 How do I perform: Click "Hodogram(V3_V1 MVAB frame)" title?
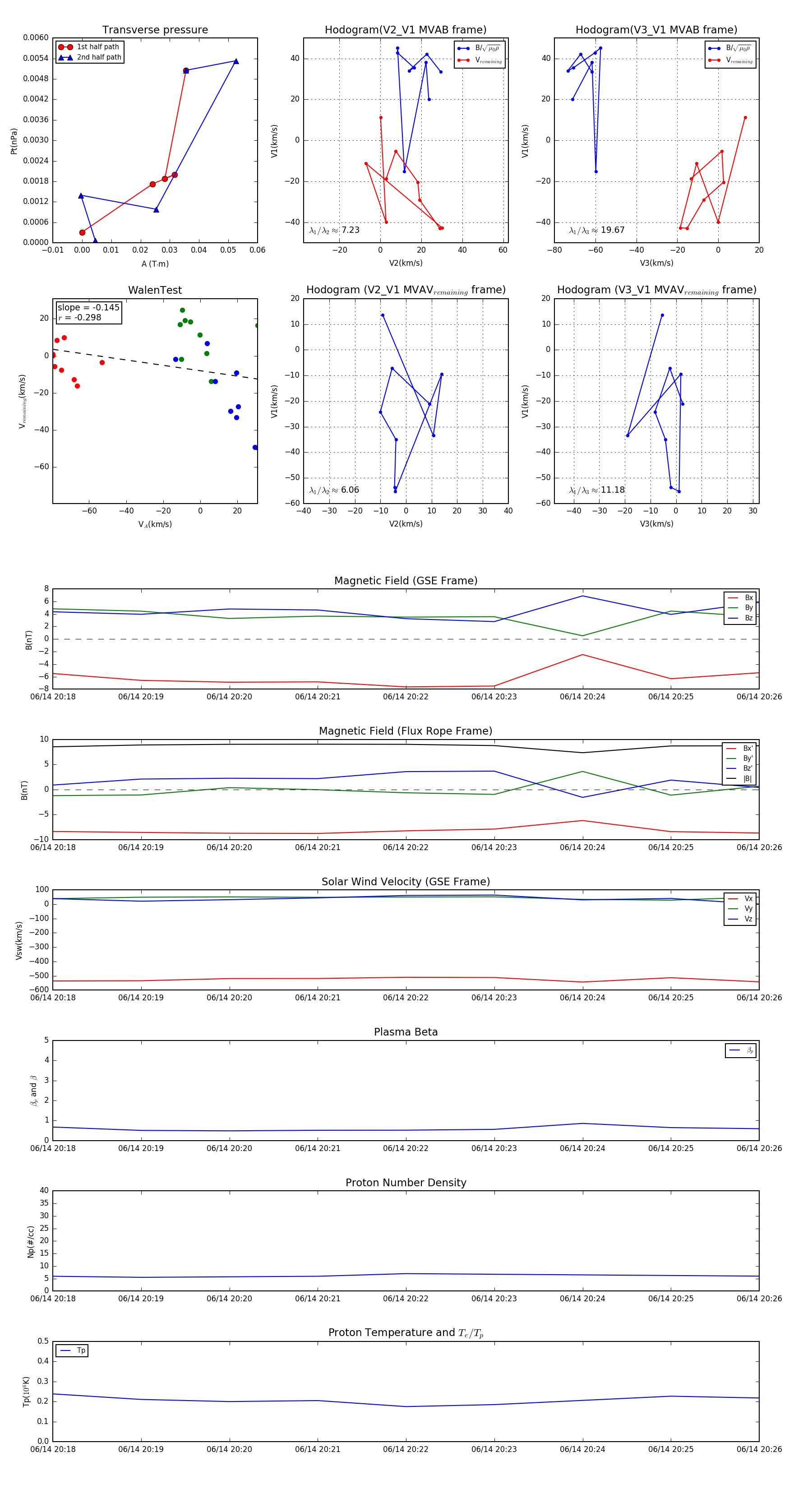(656, 30)
